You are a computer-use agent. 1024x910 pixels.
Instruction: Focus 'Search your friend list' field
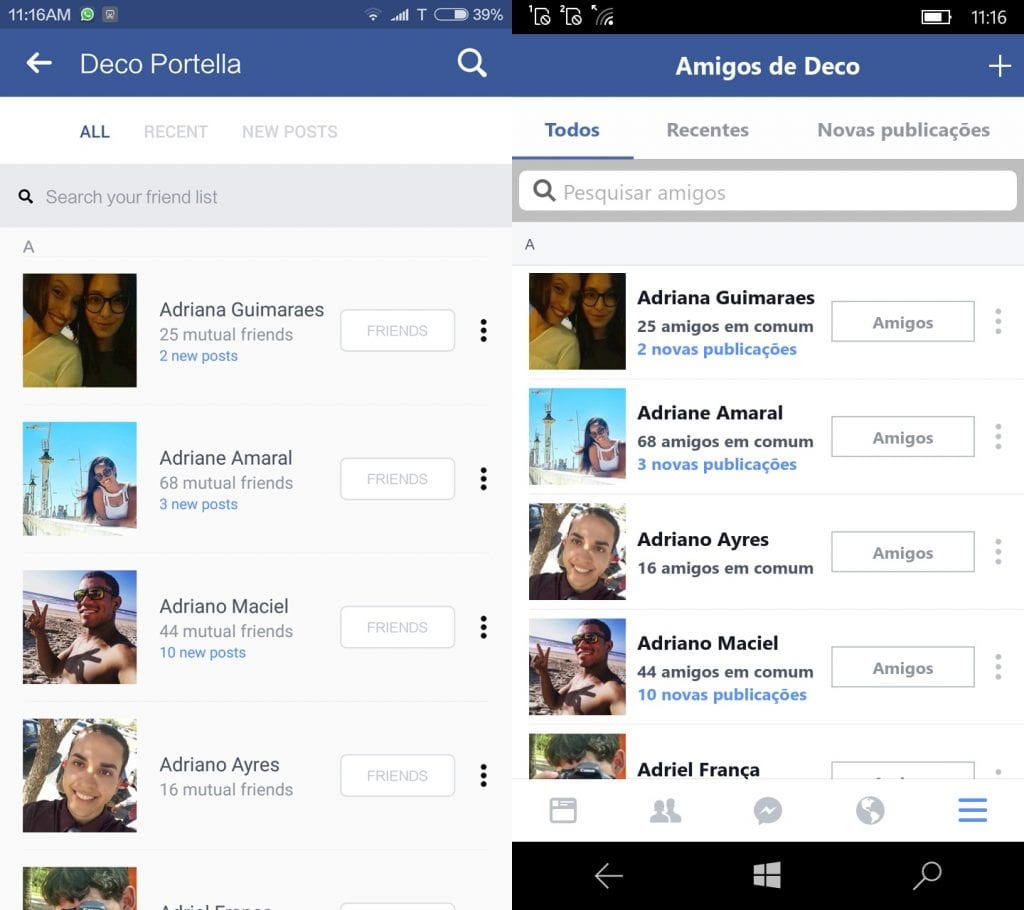pyautogui.click(x=256, y=197)
